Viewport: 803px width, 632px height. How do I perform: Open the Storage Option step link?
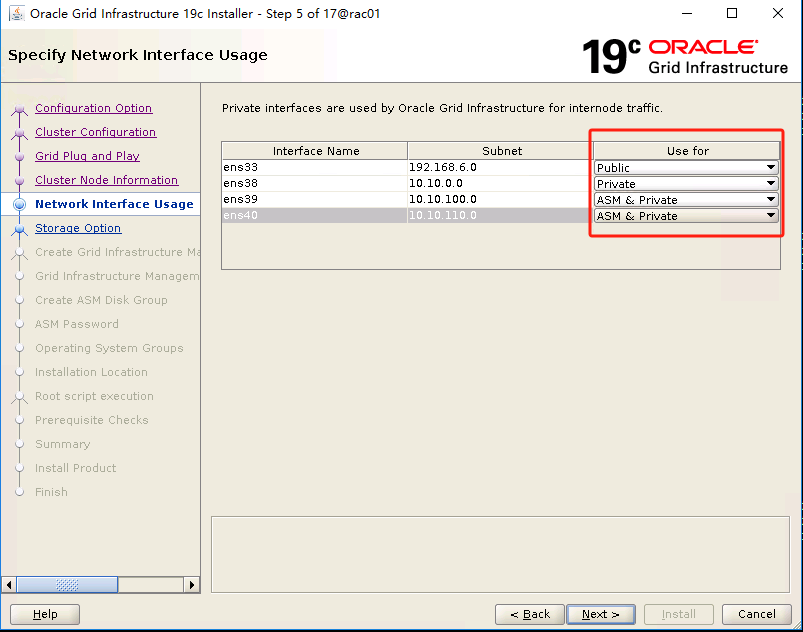(78, 228)
